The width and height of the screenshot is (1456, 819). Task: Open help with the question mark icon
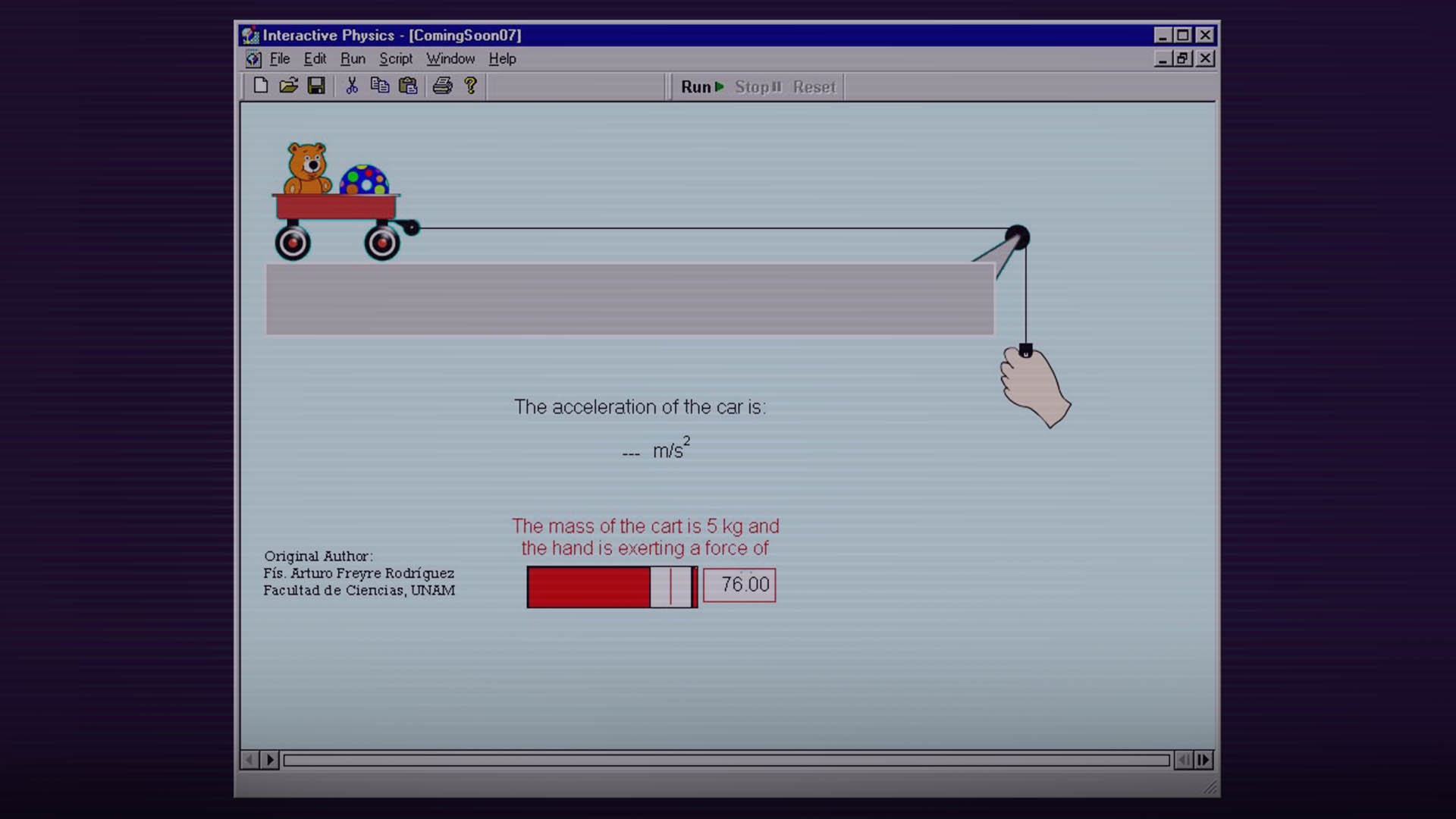pos(470,86)
